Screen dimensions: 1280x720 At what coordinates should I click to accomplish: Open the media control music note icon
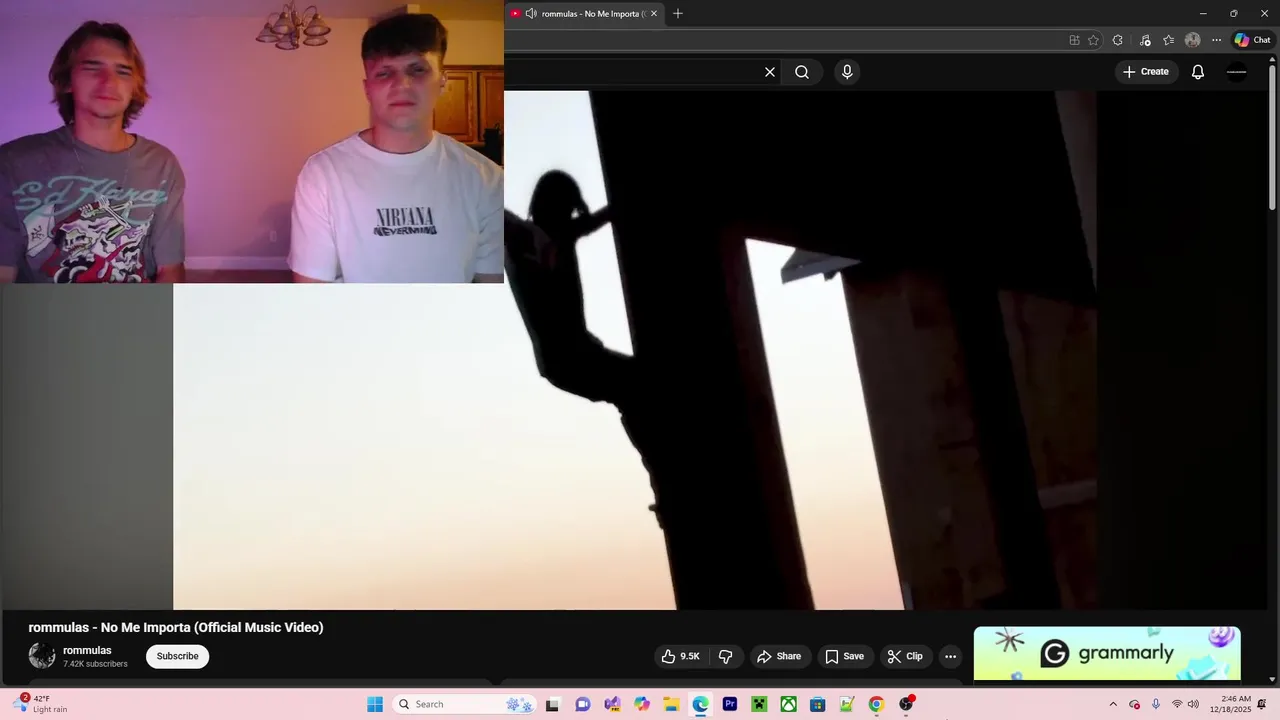[1145, 40]
